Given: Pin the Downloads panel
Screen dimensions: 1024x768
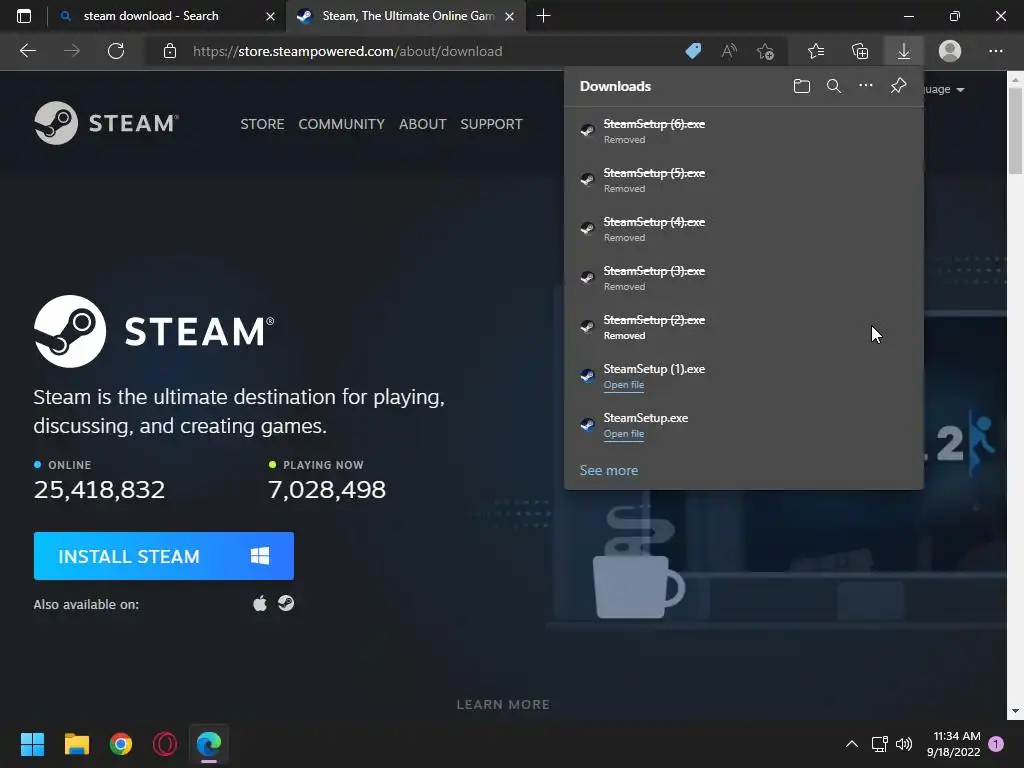Looking at the screenshot, I should (x=898, y=86).
